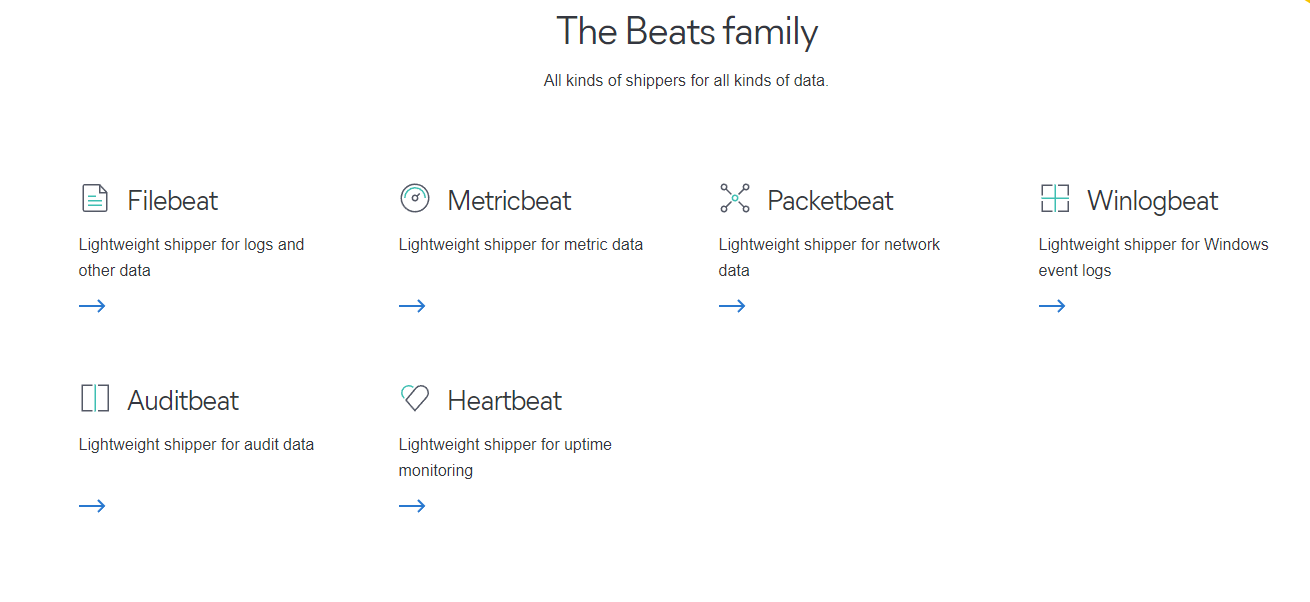Follow the arrow under Packetbeat description
Image resolution: width=1310 pixels, height=602 pixels.
click(732, 306)
